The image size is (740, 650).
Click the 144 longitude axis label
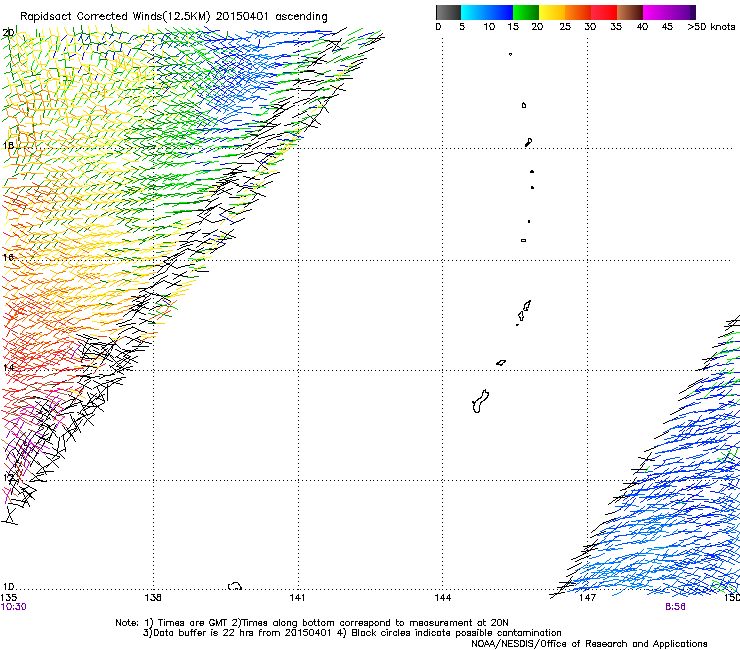(442, 598)
